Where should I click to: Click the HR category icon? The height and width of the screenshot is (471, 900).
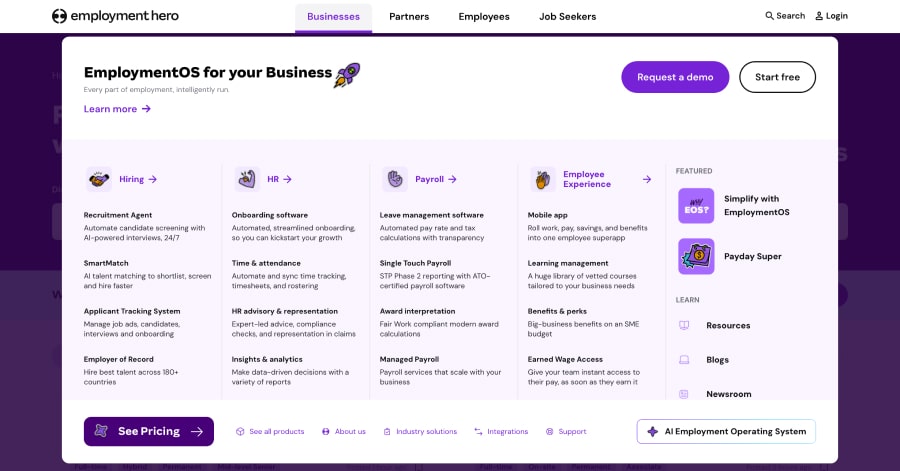(x=247, y=179)
